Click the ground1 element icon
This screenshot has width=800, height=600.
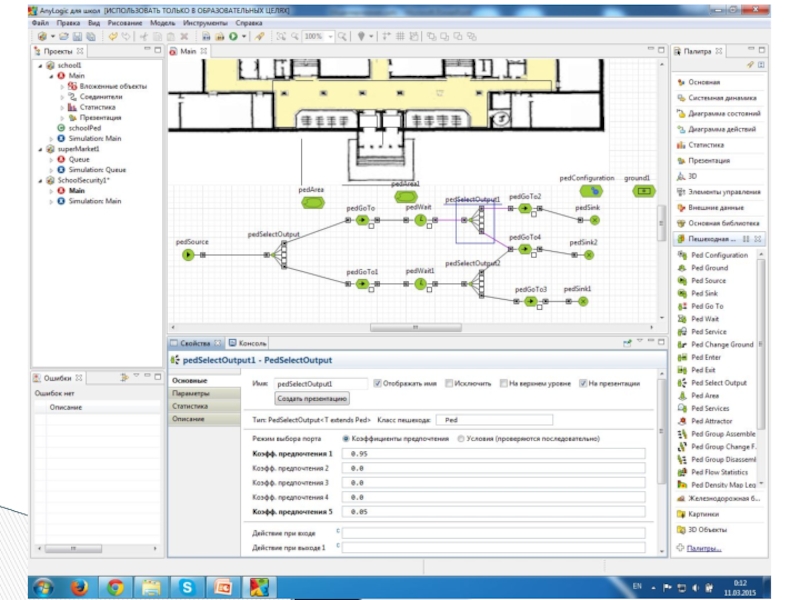pos(643,189)
